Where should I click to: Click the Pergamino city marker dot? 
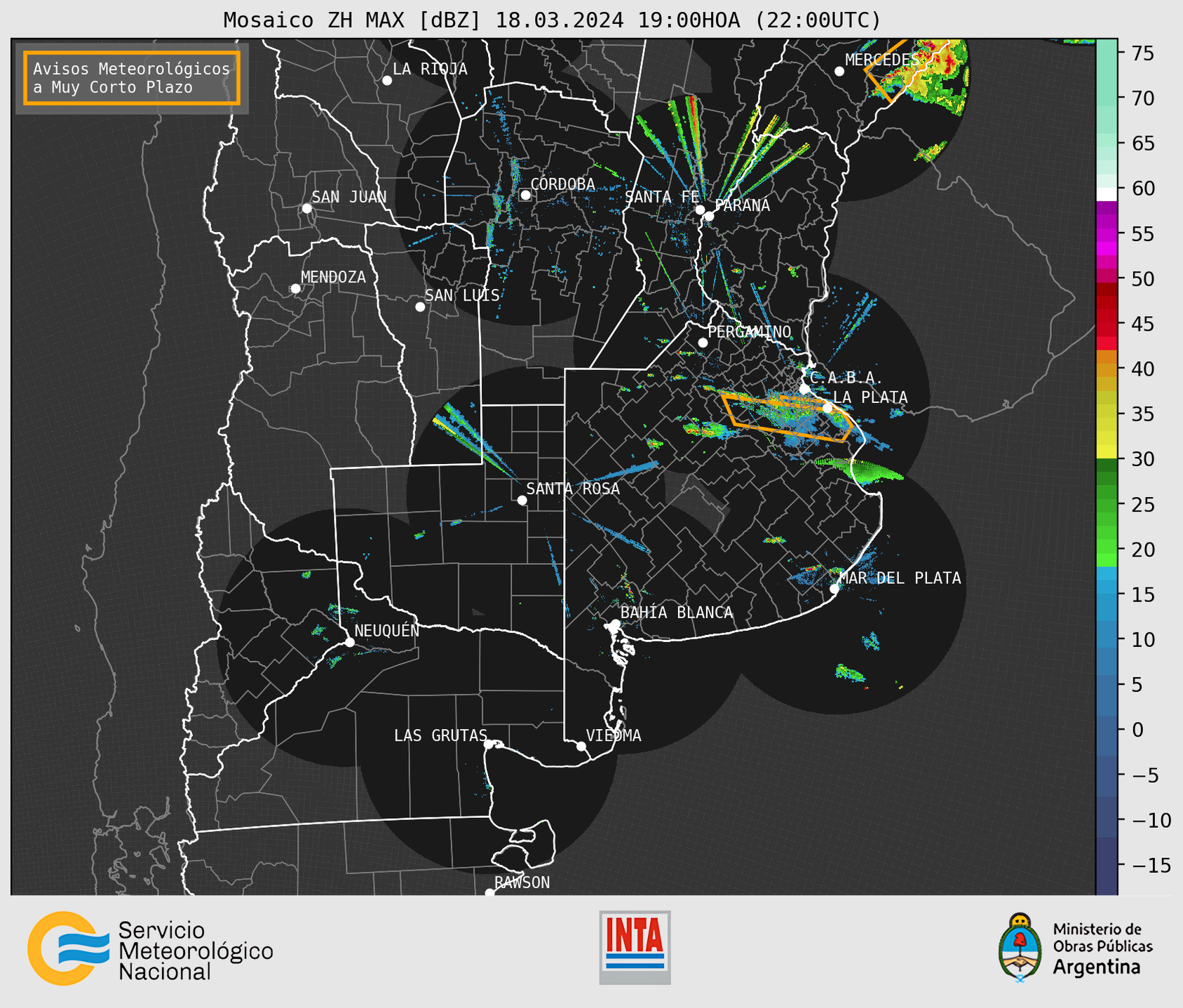(x=703, y=343)
